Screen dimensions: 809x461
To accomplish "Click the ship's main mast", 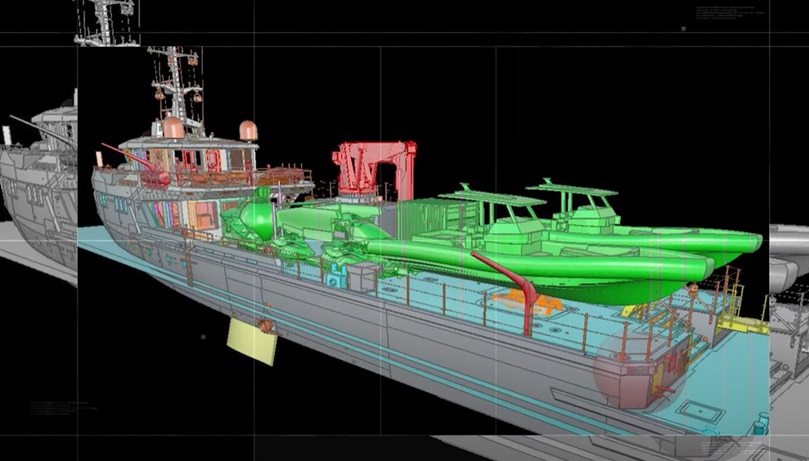I will coord(174,80).
